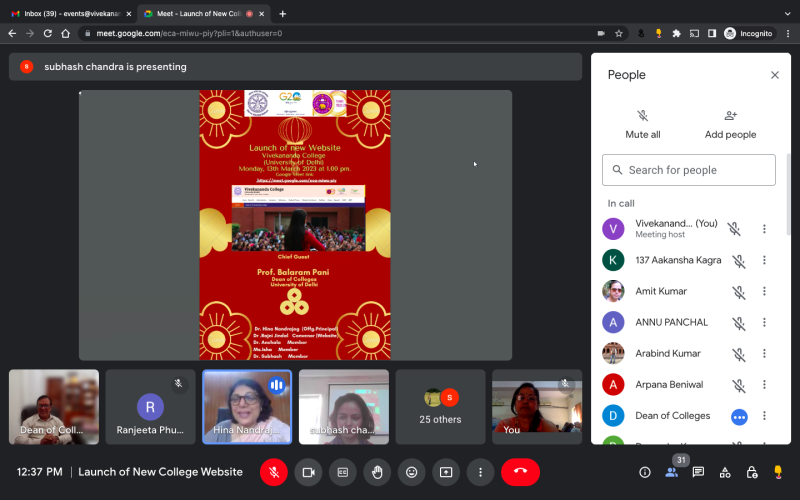The image size is (800, 500).
Task: Toggle the camera on or off
Action: [308, 472]
